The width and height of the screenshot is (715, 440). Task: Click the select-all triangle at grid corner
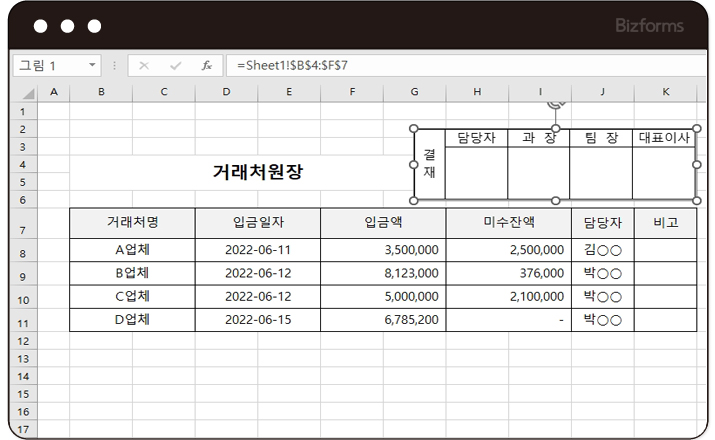pos(28,93)
